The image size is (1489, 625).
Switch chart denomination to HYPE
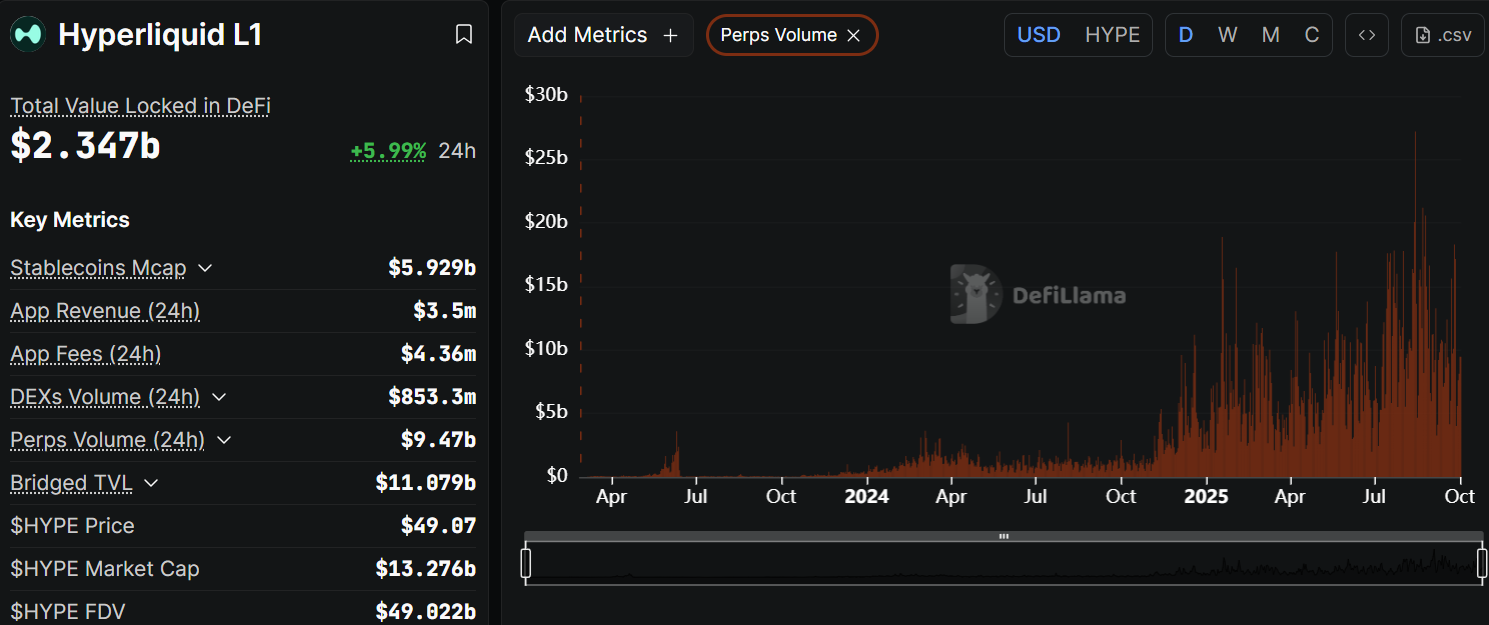pos(1112,35)
